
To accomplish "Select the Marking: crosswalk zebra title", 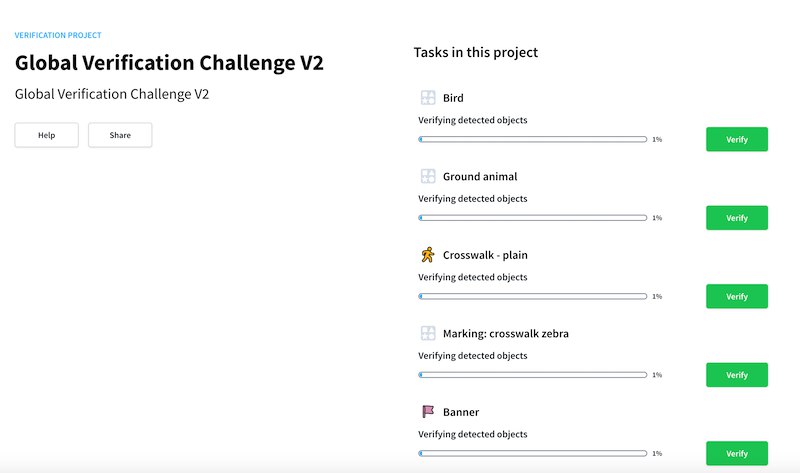I will point(506,334).
